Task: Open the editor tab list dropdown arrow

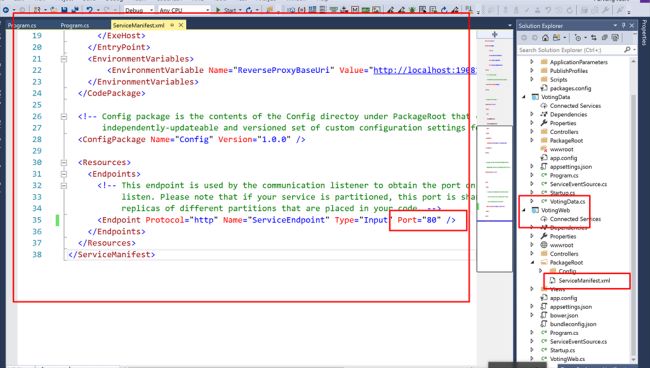Action: click(x=510, y=25)
